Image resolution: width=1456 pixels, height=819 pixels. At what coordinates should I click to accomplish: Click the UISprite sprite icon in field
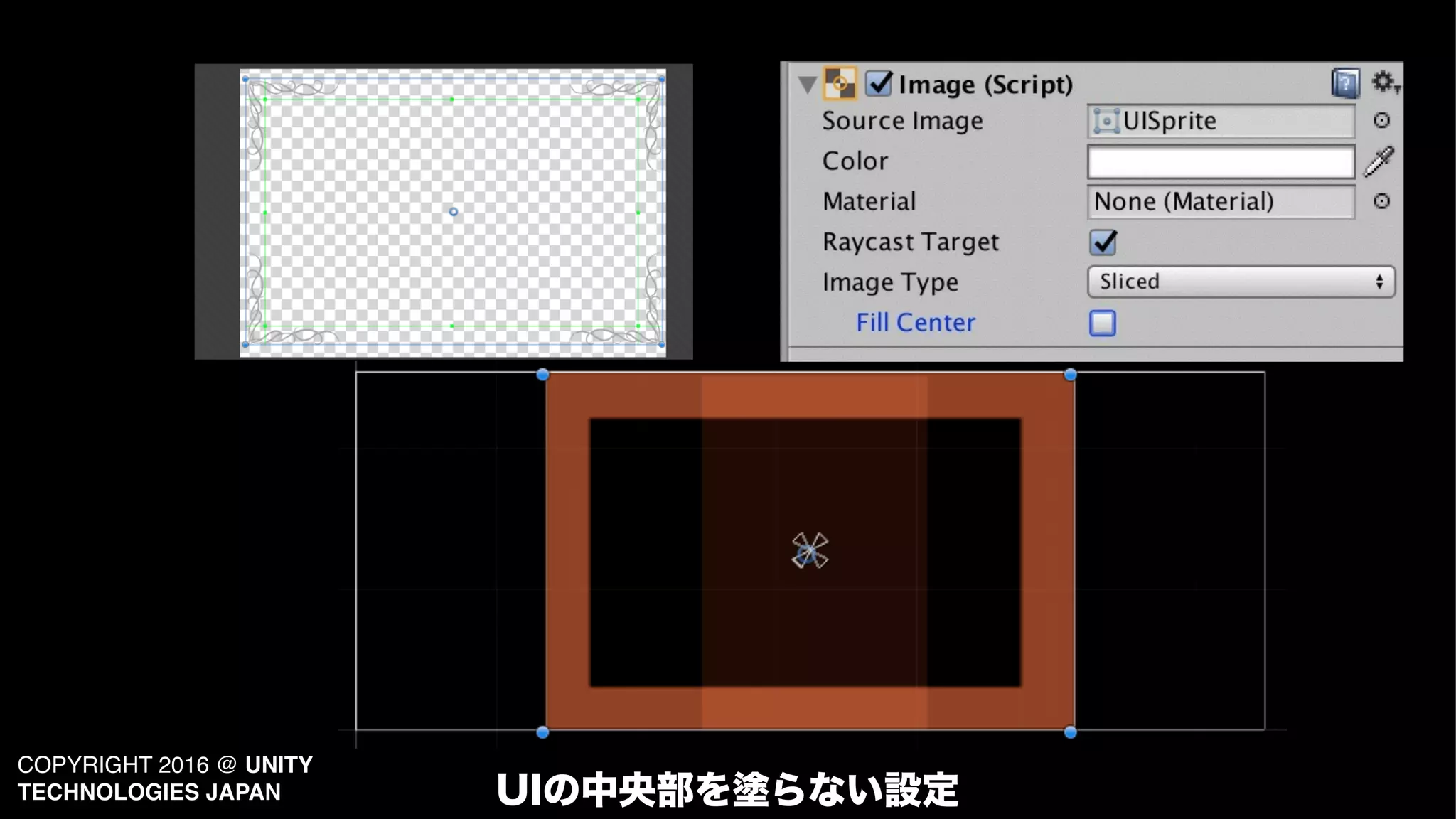1106,121
